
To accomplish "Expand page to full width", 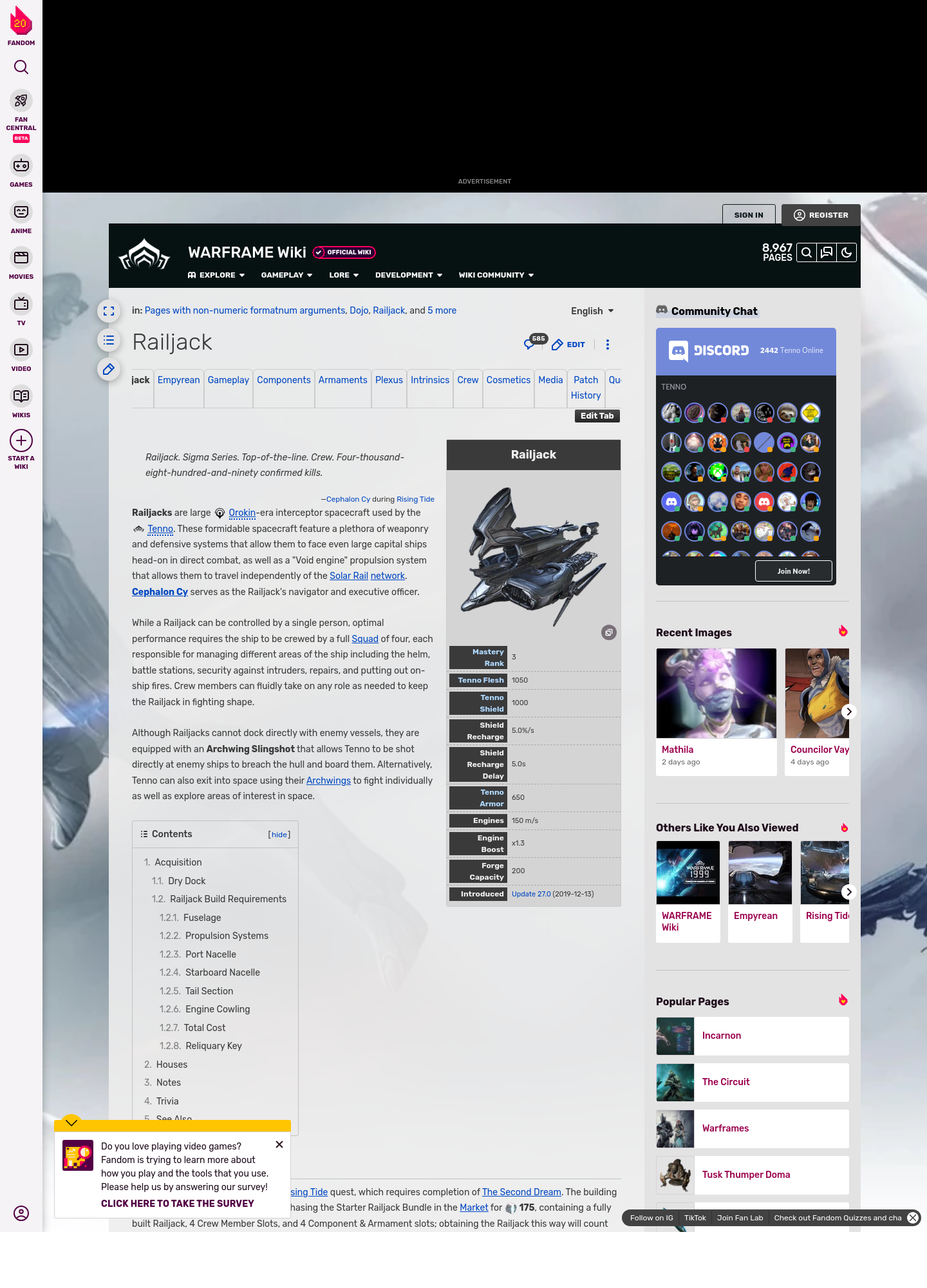I will [x=109, y=311].
